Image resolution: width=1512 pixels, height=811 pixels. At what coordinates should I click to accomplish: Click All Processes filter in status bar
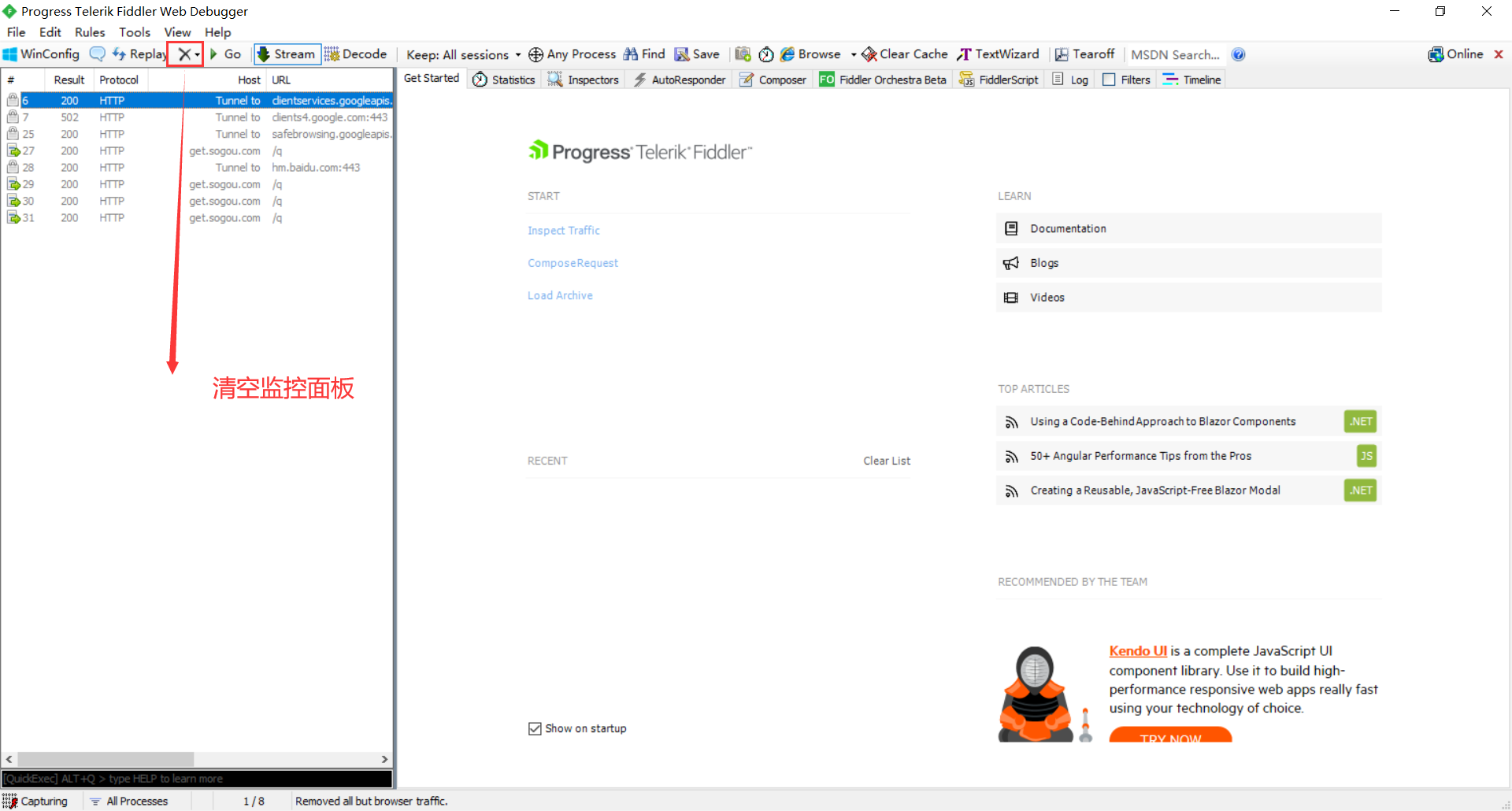129,801
